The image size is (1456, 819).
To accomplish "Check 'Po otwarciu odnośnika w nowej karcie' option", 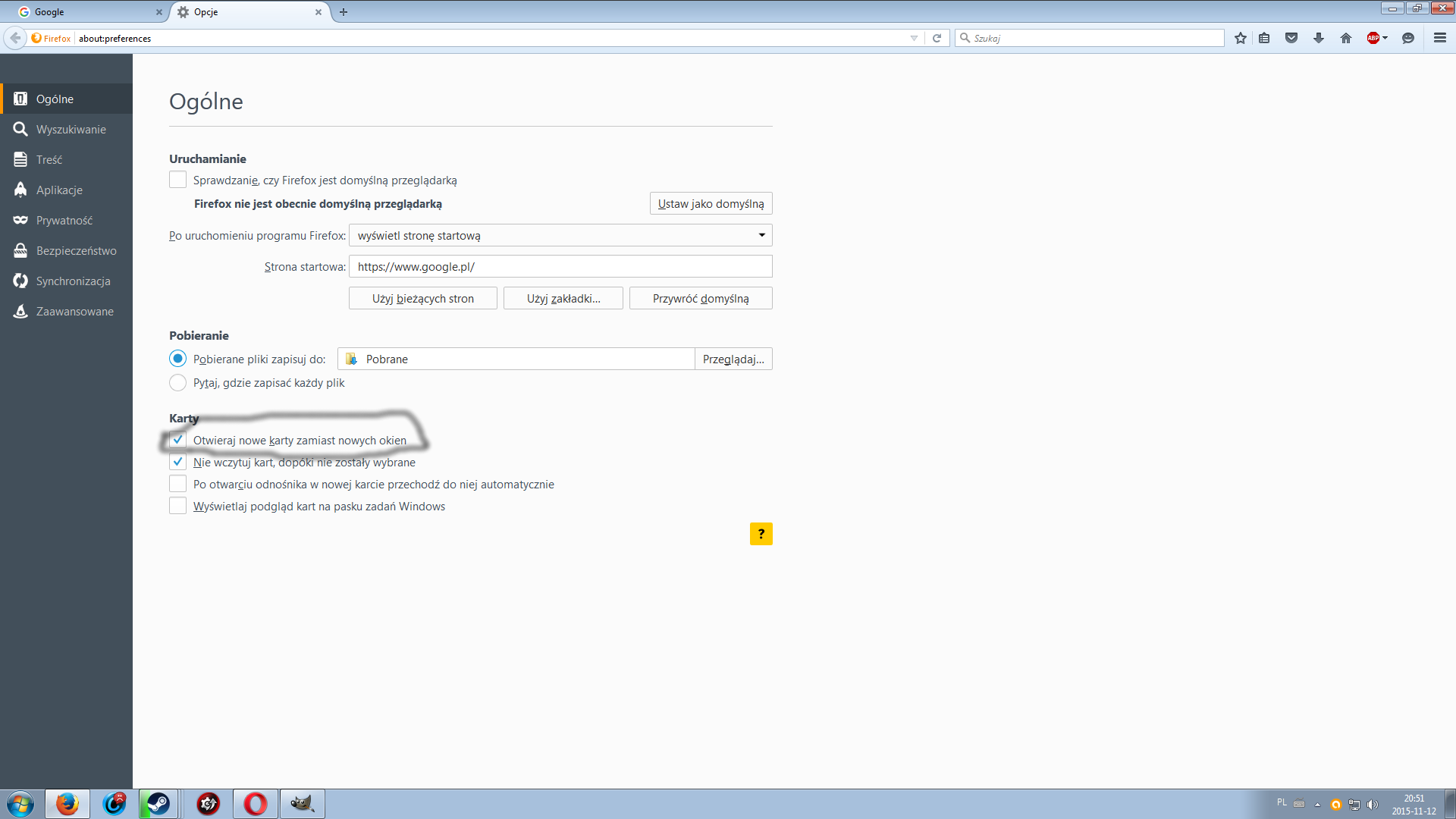I will 177,484.
